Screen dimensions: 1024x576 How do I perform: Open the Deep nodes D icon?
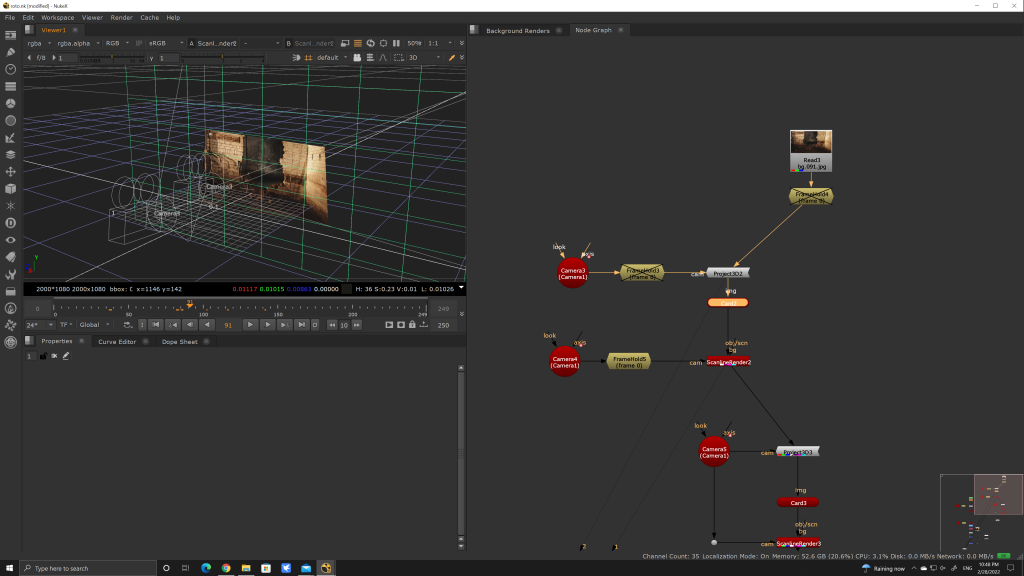coord(10,223)
